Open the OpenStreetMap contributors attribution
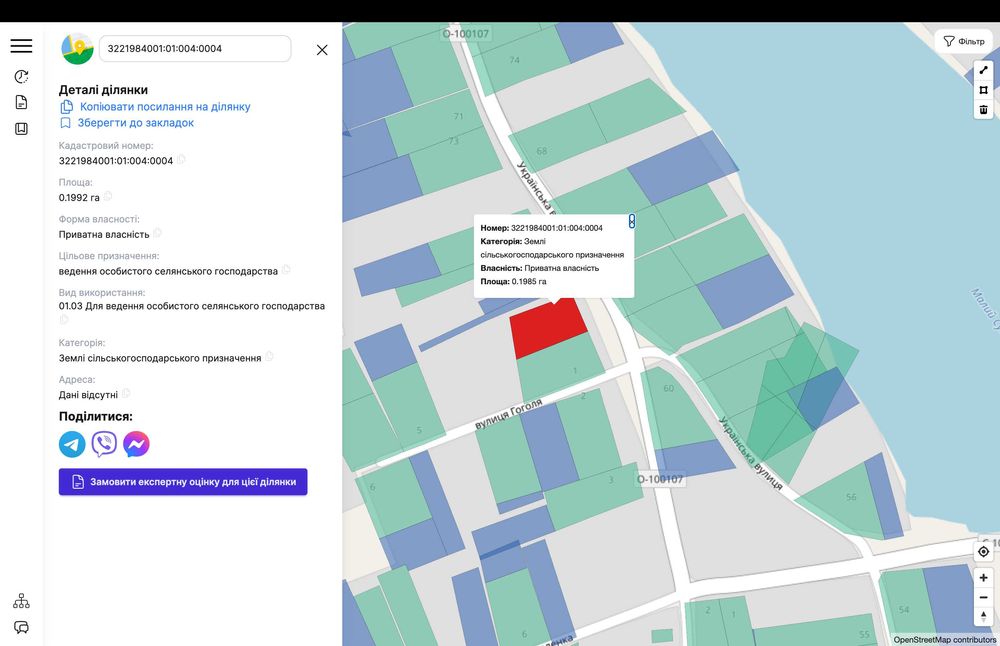Viewport: 1000px width, 646px height. [x=944, y=640]
